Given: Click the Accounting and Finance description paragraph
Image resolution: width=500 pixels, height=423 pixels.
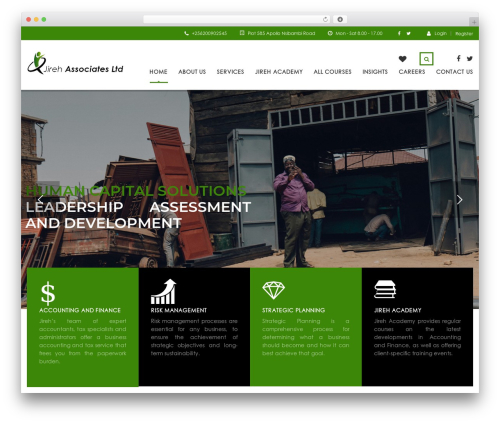Looking at the screenshot, I should pos(83,341).
